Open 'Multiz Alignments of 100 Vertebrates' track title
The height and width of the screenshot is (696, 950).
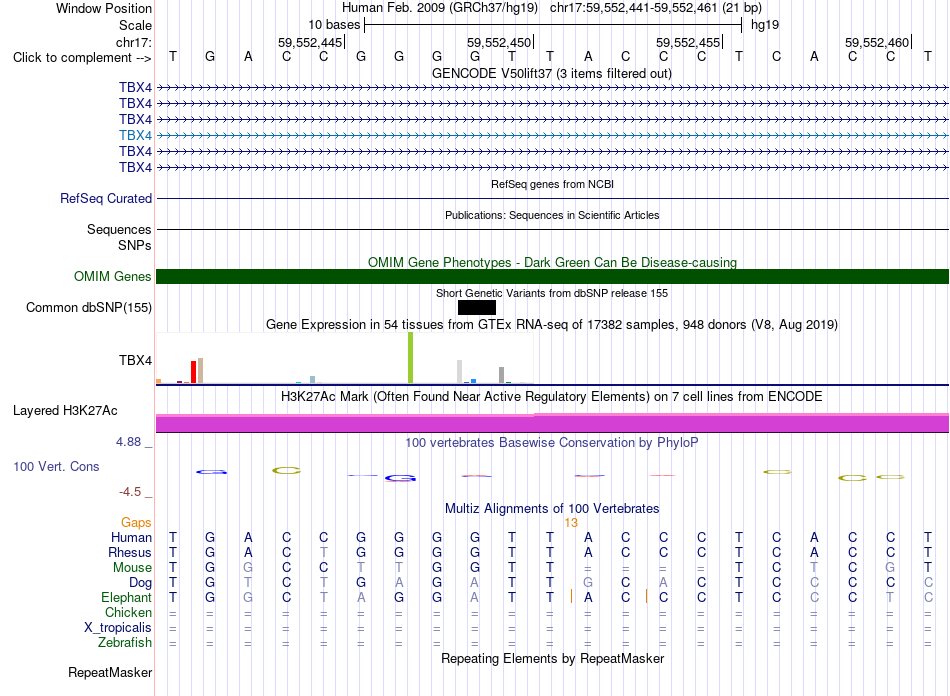click(x=552, y=509)
